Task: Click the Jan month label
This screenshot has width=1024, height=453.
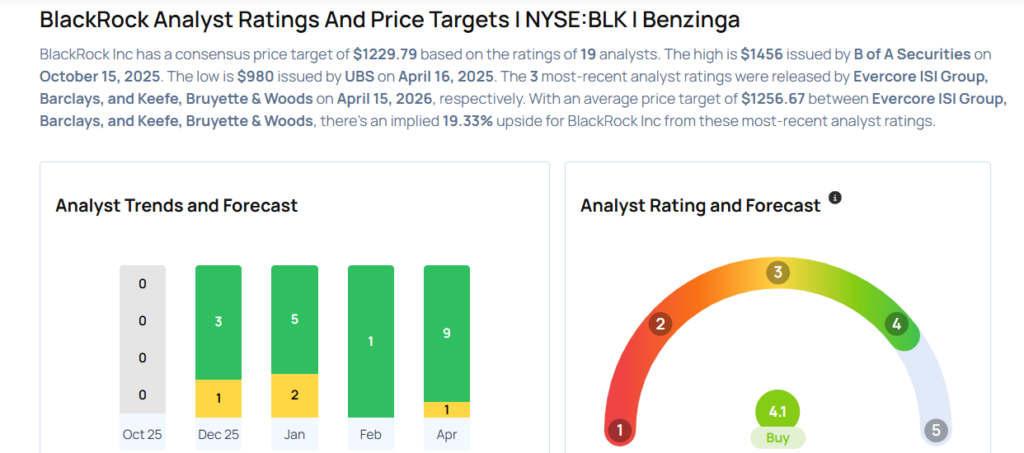Action: [x=294, y=434]
